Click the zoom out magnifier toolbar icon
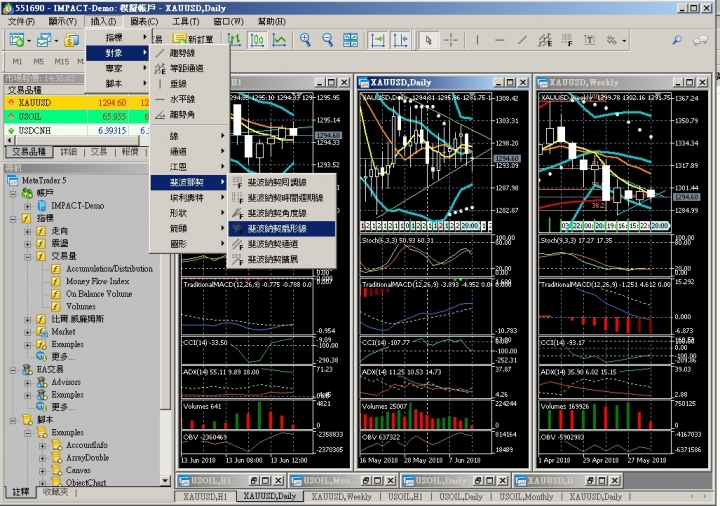This screenshot has width=720, height=506. pyautogui.click(x=329, y=40)
